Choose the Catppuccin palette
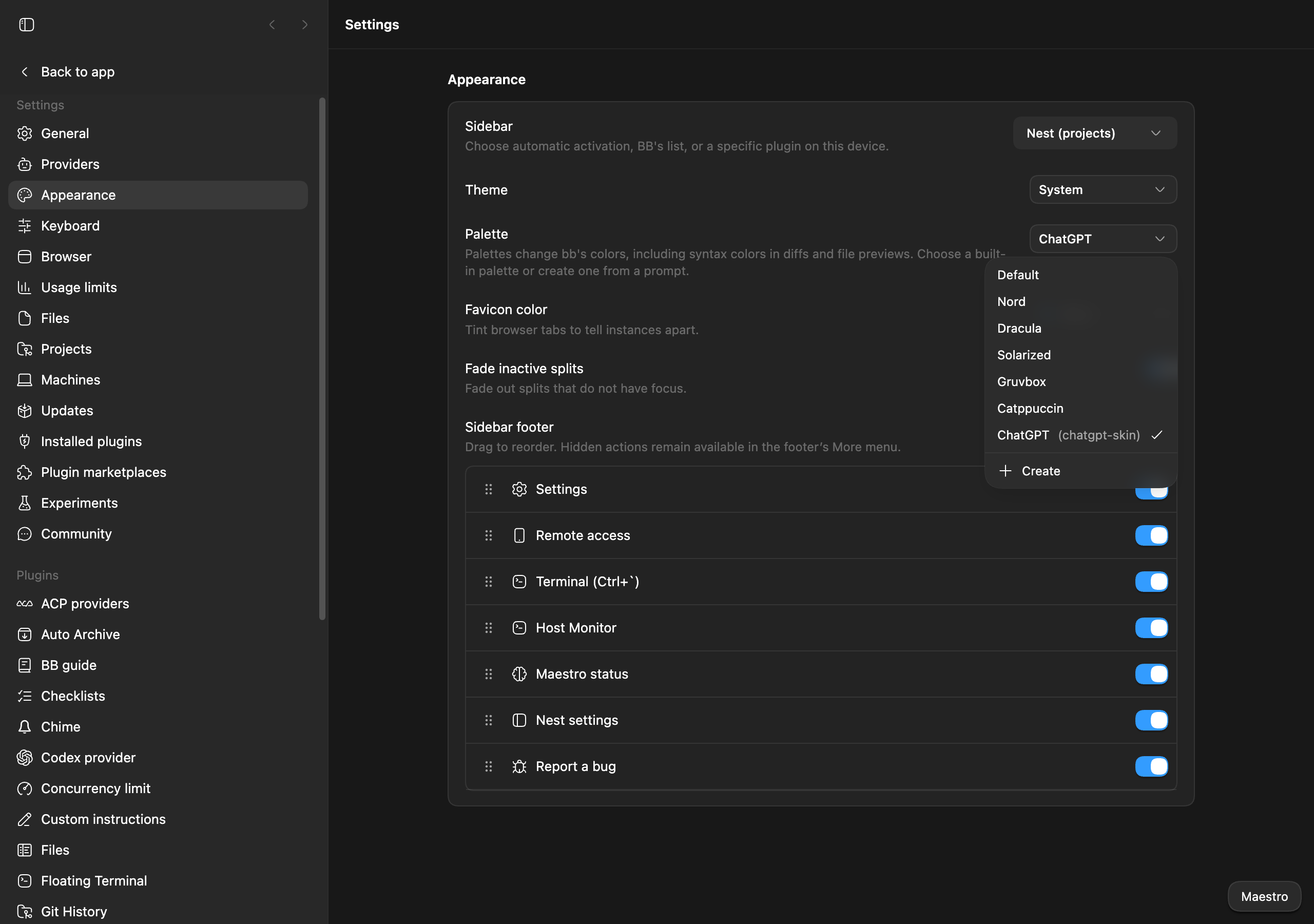Viewport: 1314px width, 924px height. (x=1080, y=409)
